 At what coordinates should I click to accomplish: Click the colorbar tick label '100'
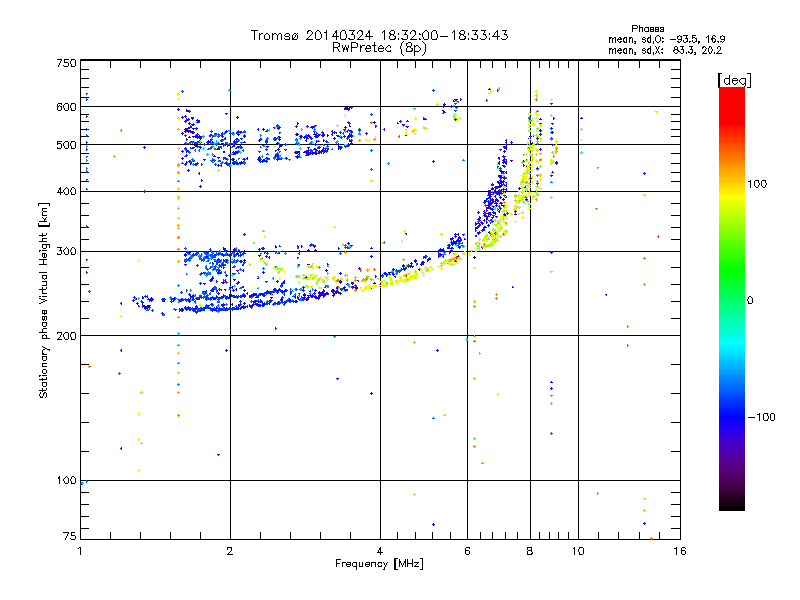tap(757, 184)
